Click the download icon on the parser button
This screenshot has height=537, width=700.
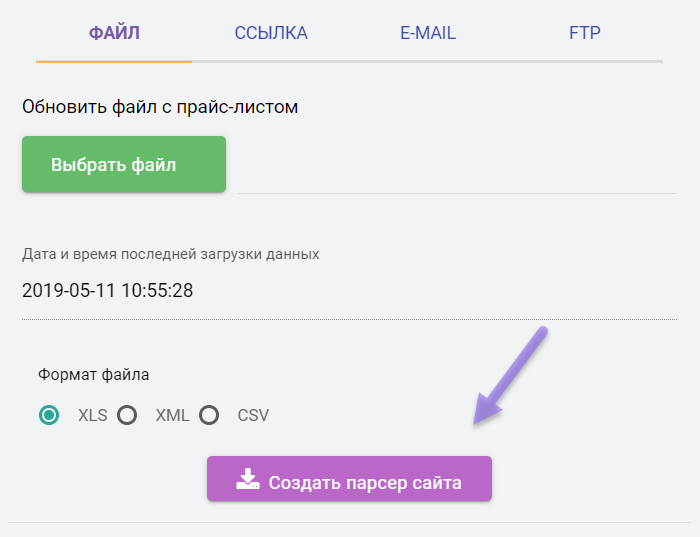(x=247, y=481)
